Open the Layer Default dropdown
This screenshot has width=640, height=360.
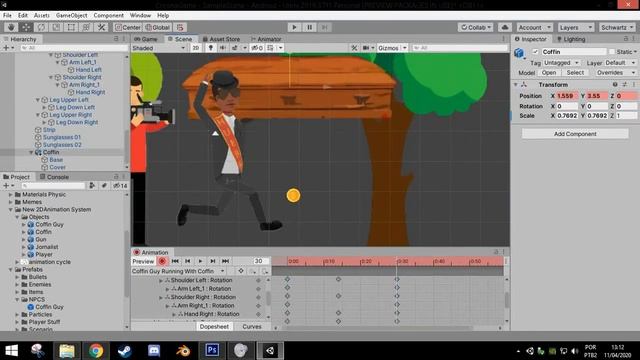coord(620,63)
